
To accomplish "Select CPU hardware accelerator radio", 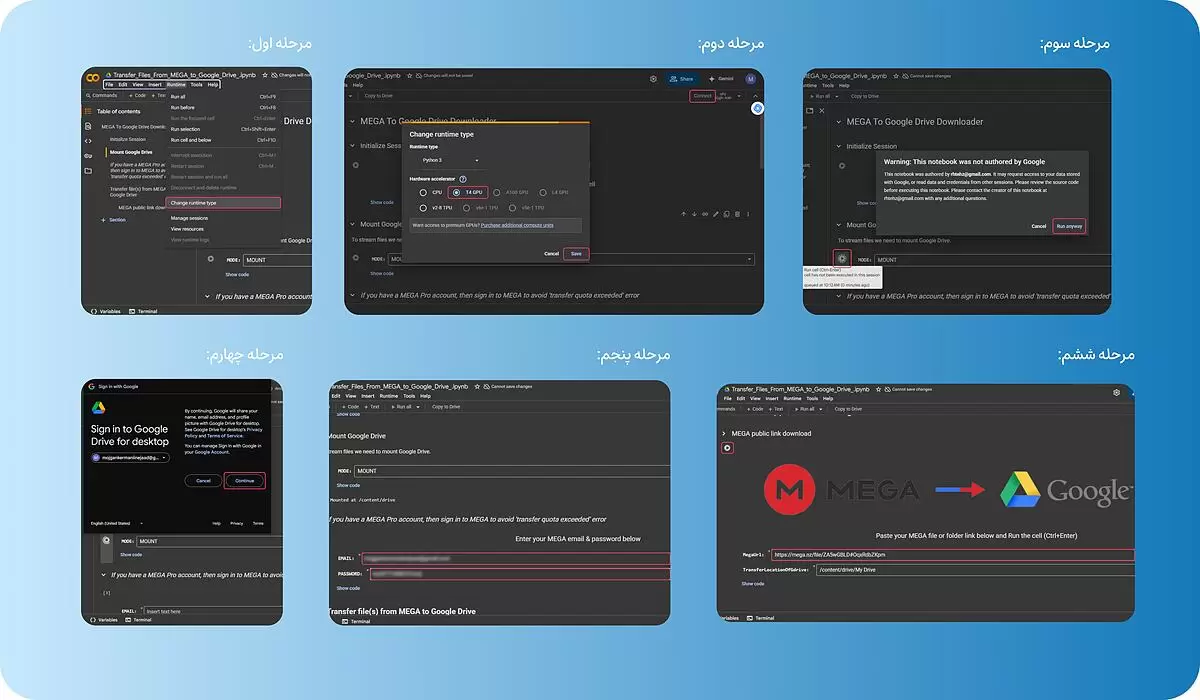I will coord(424,192).
